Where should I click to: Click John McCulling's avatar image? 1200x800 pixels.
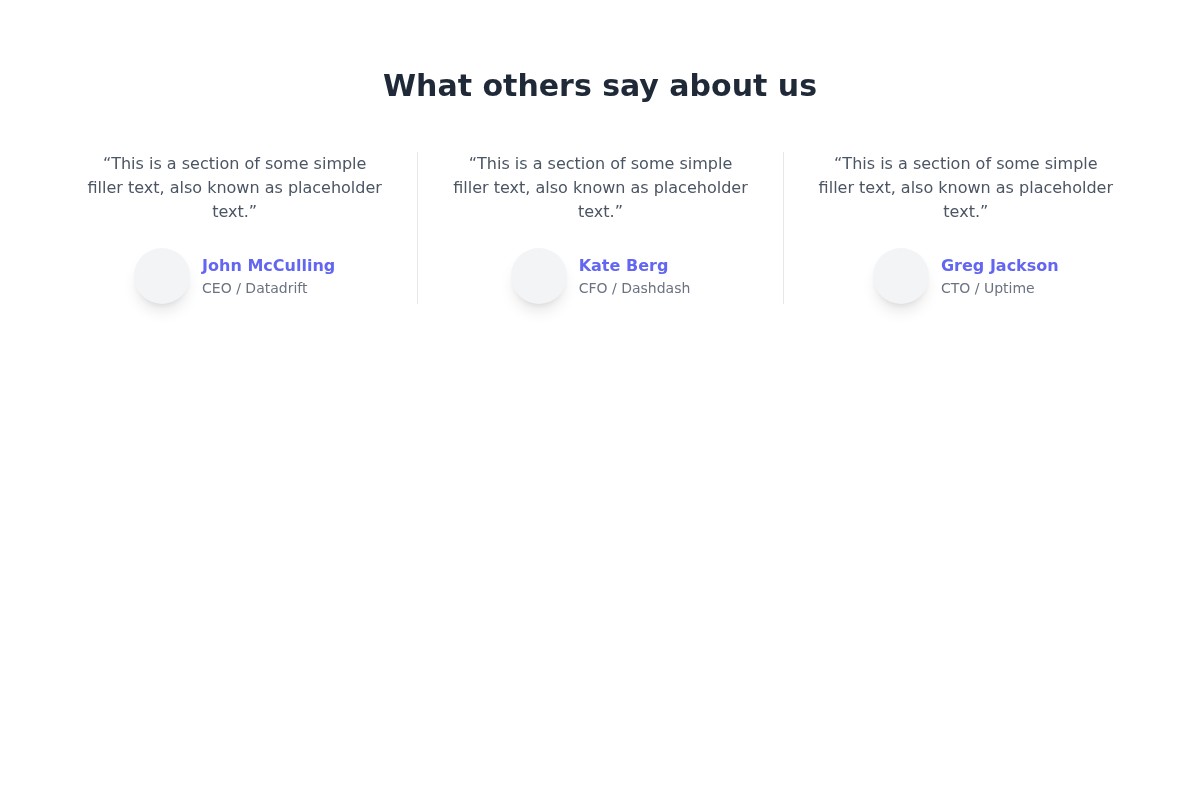click(x=162, y=276)
